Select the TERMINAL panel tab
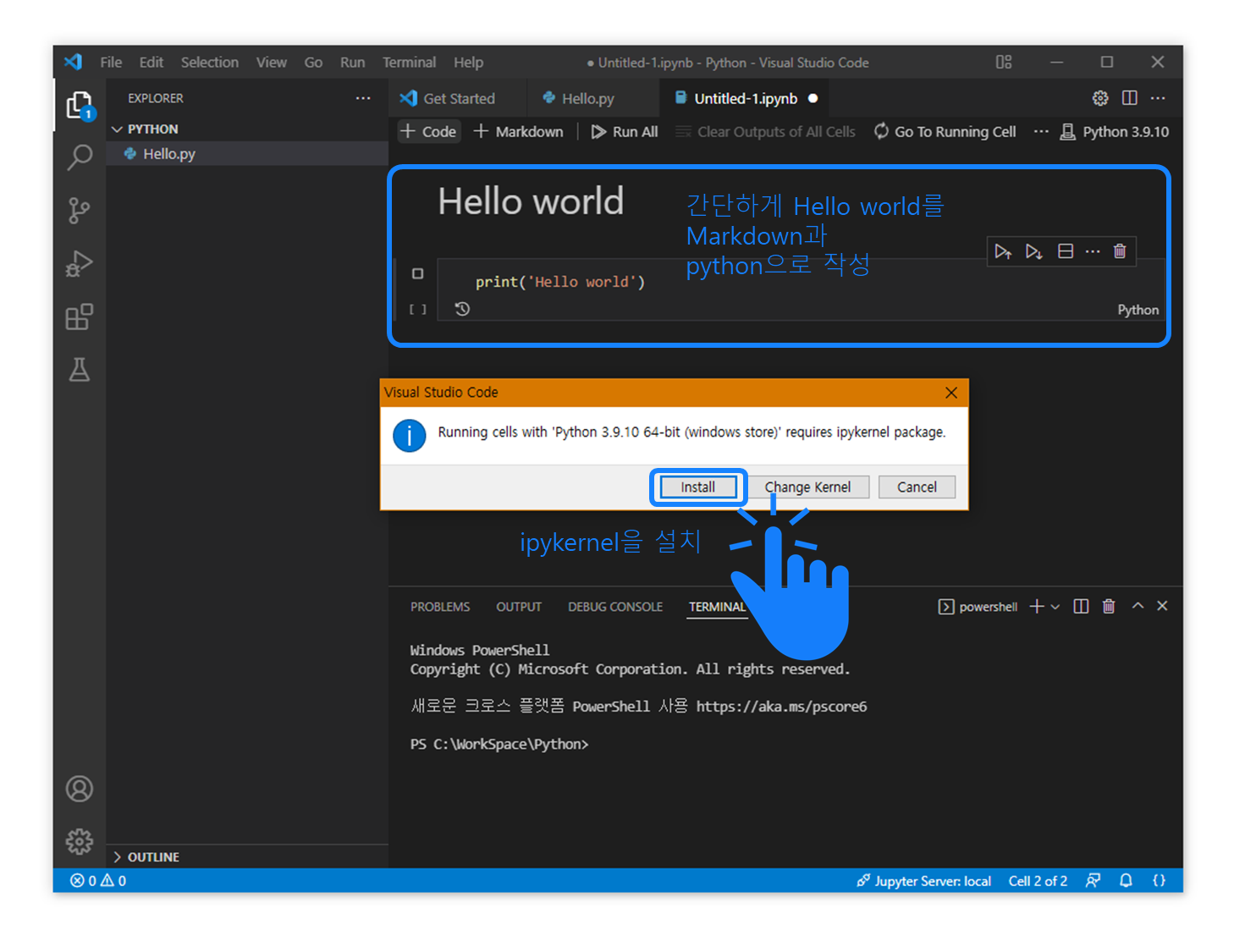1234x952 pixels. point(716,607)
